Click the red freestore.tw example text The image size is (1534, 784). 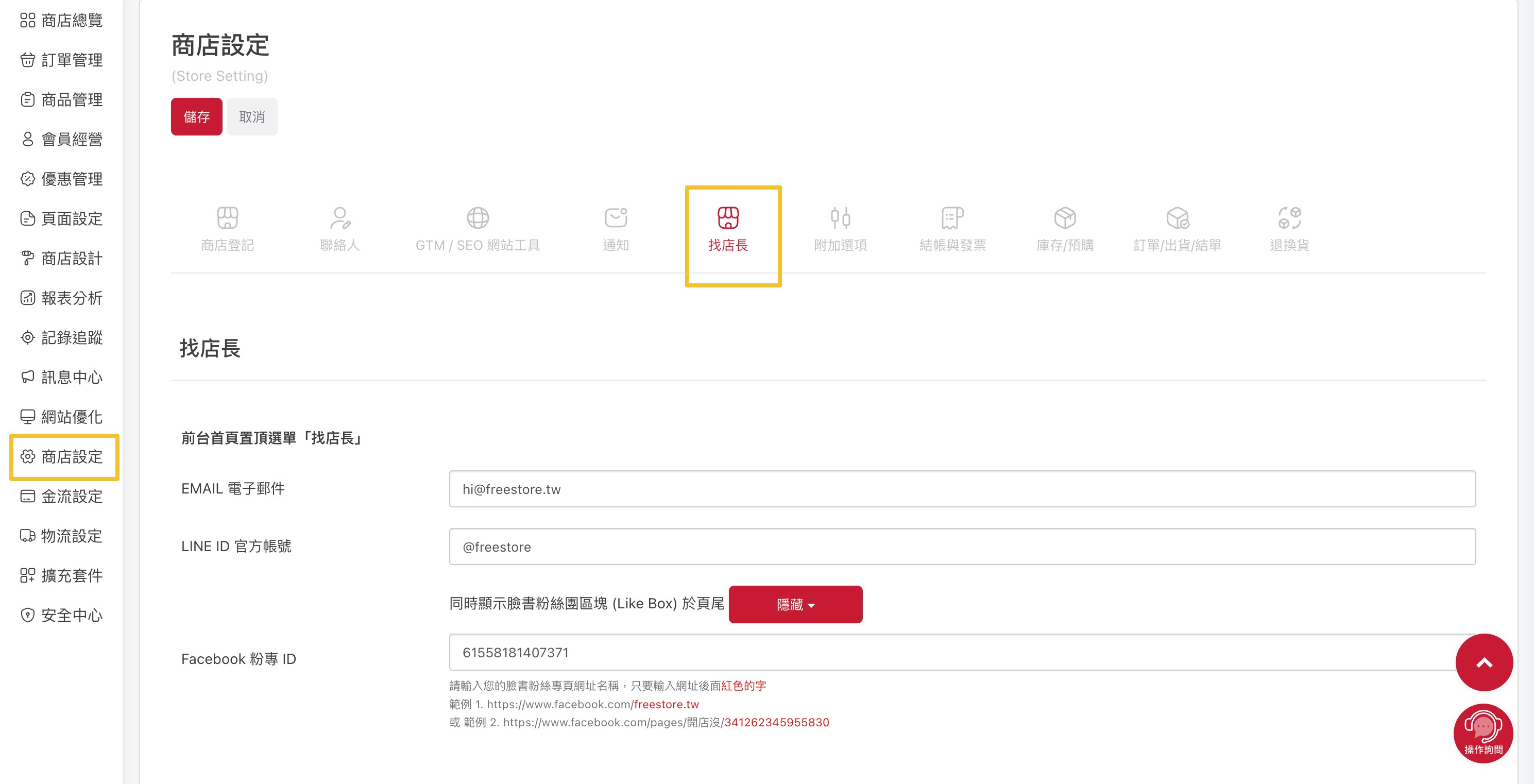(x=667, y=704)
